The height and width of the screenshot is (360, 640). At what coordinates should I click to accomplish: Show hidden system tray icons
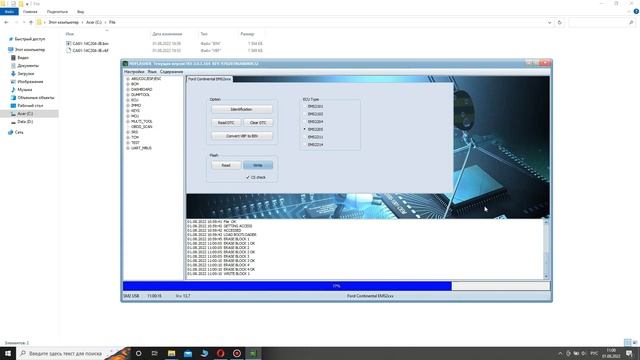(560, 353)
